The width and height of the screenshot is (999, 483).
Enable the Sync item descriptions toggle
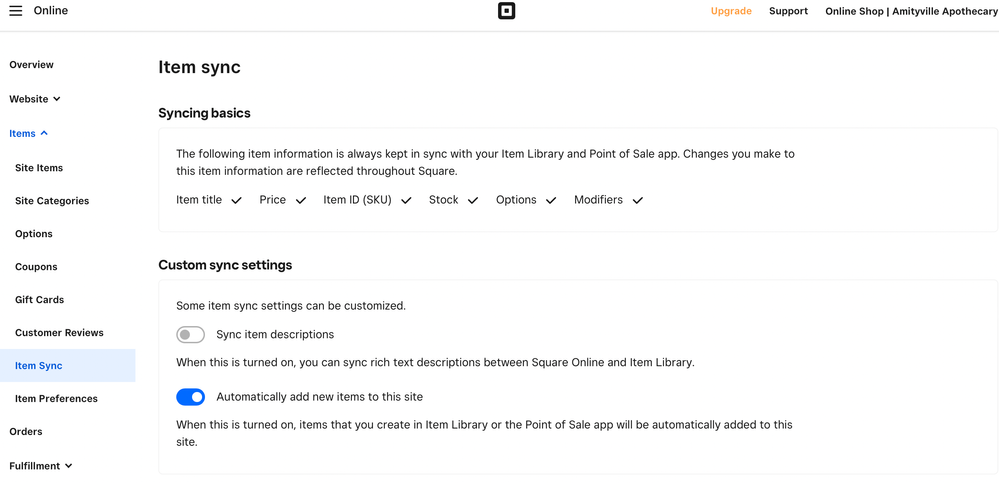click(x=190, y=335)
